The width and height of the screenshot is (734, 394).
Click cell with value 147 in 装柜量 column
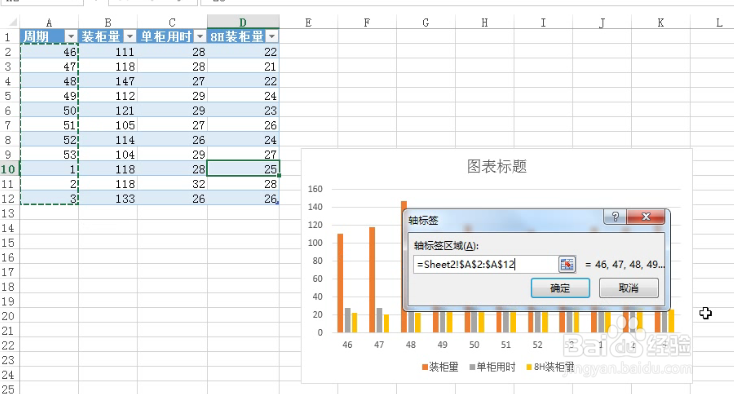pyautogui.click(x=108, y=81)
